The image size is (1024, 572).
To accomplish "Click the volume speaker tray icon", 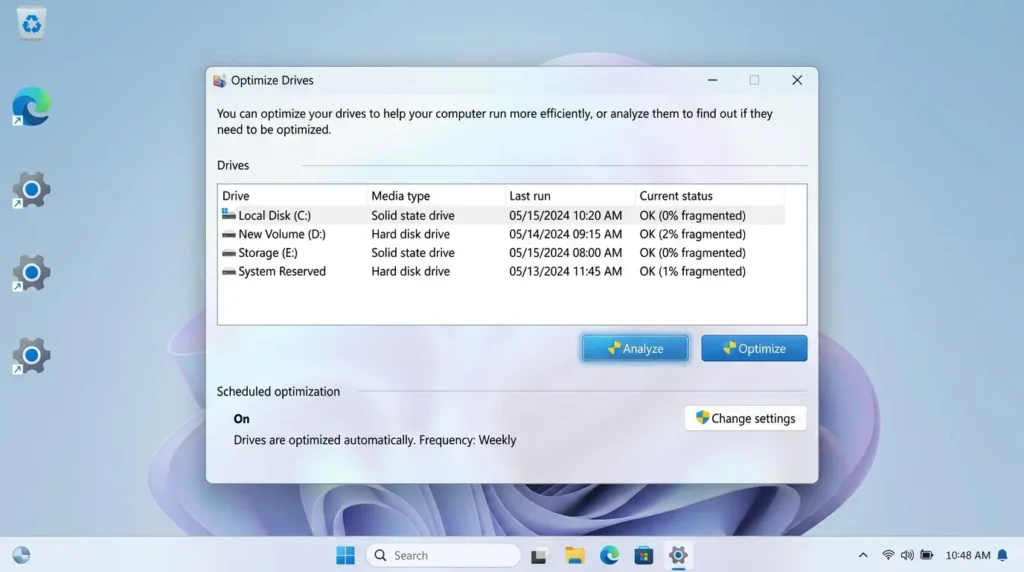I will [x=907, y=555].
